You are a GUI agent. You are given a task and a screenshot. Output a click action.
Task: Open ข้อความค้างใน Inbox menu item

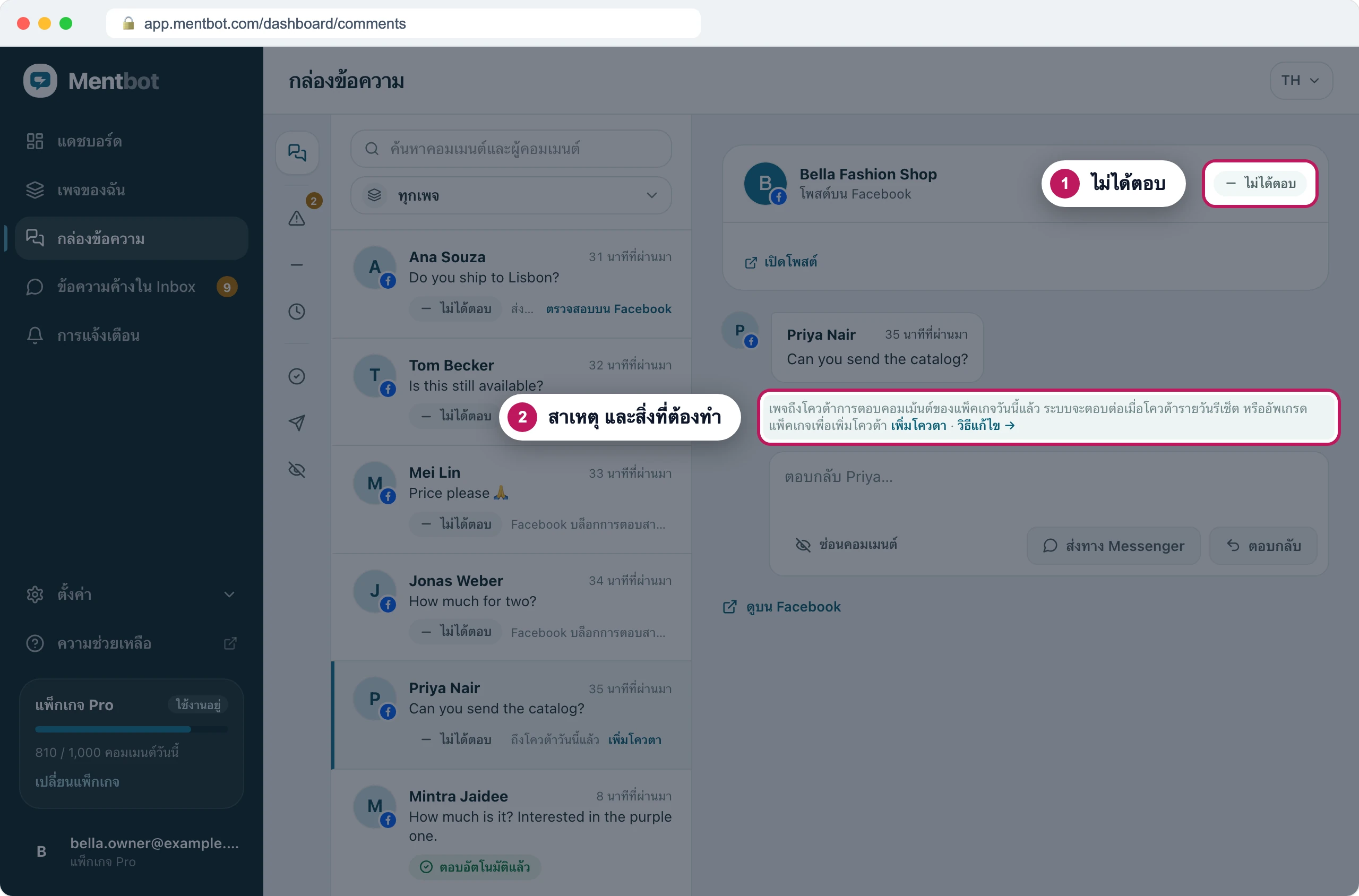[132, 286]
